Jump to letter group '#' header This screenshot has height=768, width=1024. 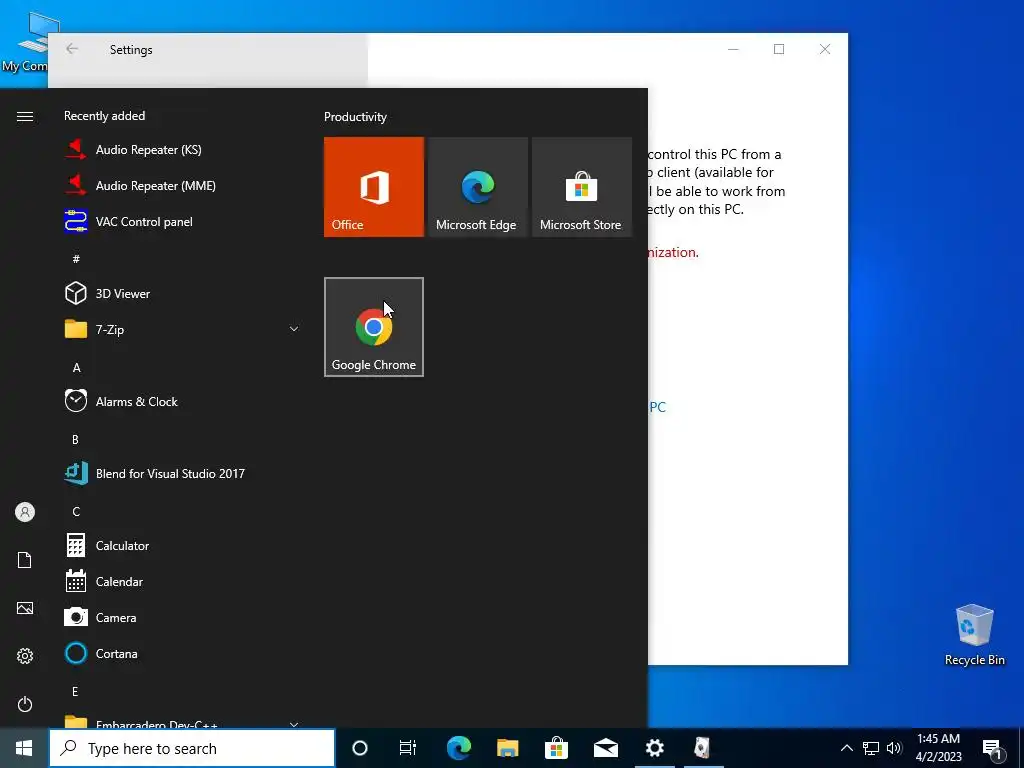76,259
